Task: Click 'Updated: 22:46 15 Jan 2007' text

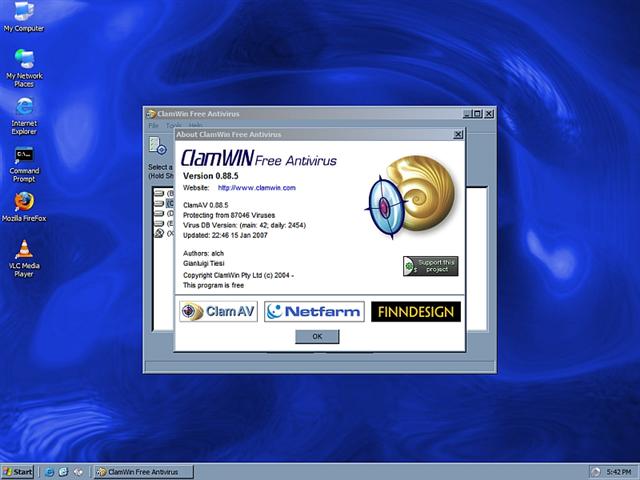Action: coord(225,235)
